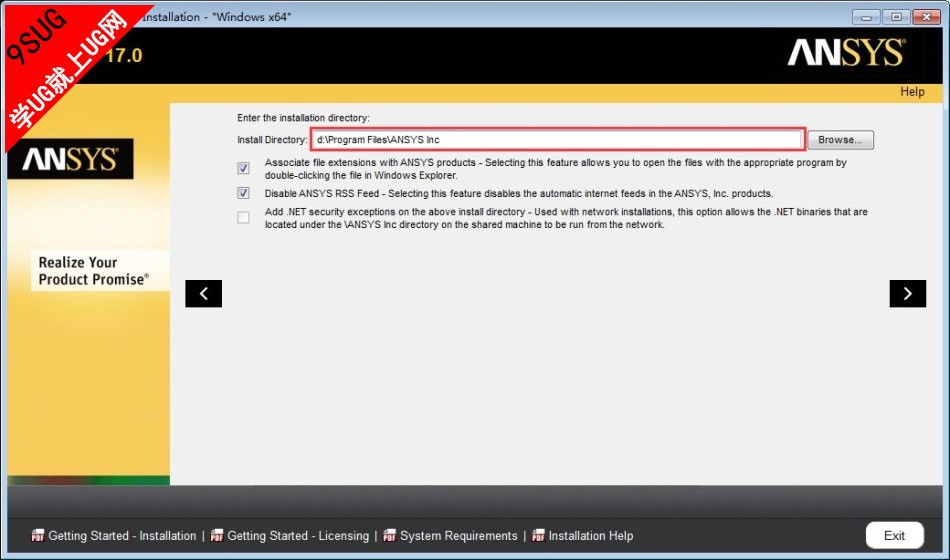950x560 pixels.
Task: Open Installation Help link
Action: pos(591,536)
